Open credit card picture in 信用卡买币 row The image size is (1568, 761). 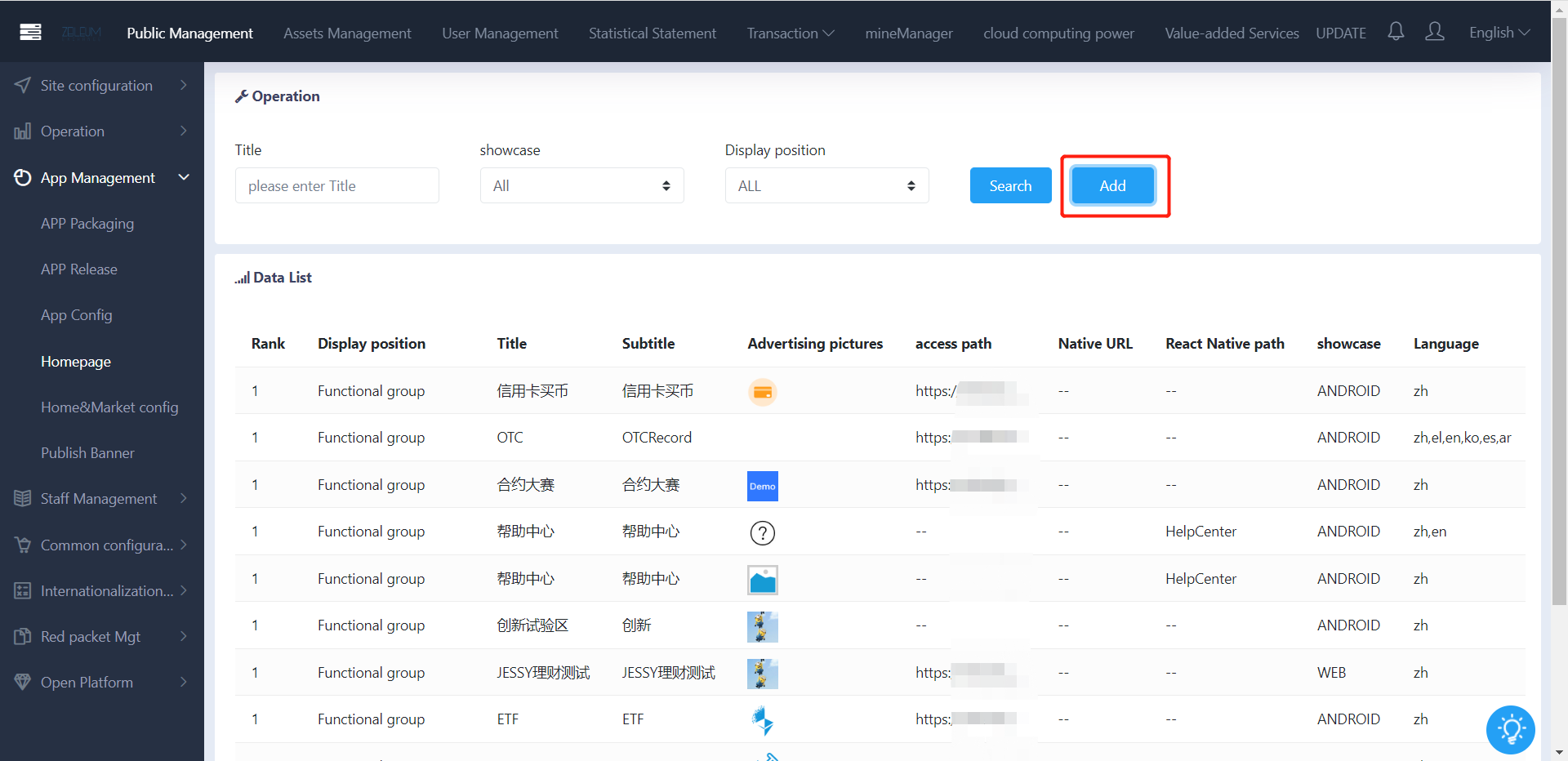(x=763, y=392)
